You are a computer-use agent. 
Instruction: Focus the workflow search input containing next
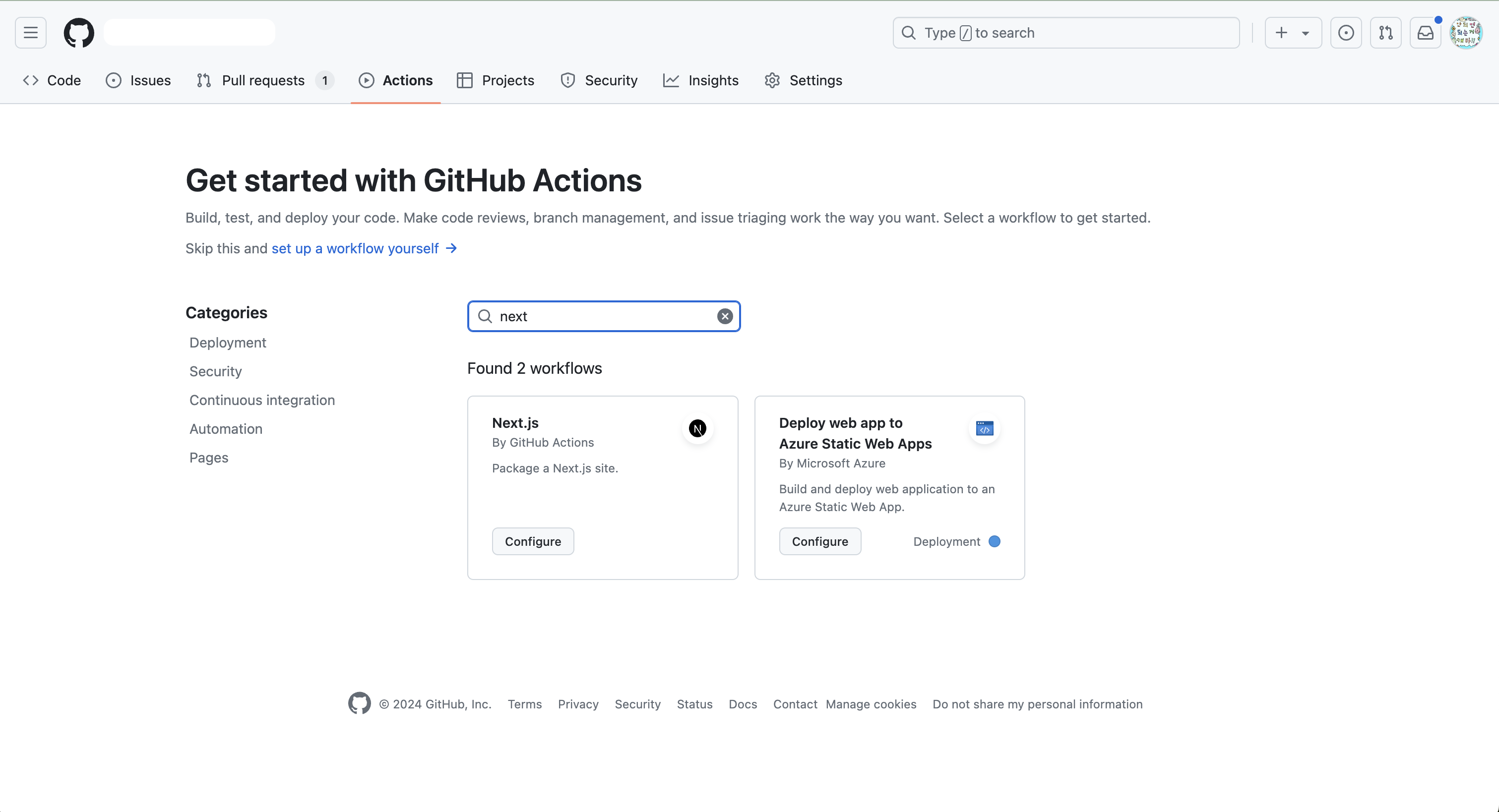click(x=602, y=316)
